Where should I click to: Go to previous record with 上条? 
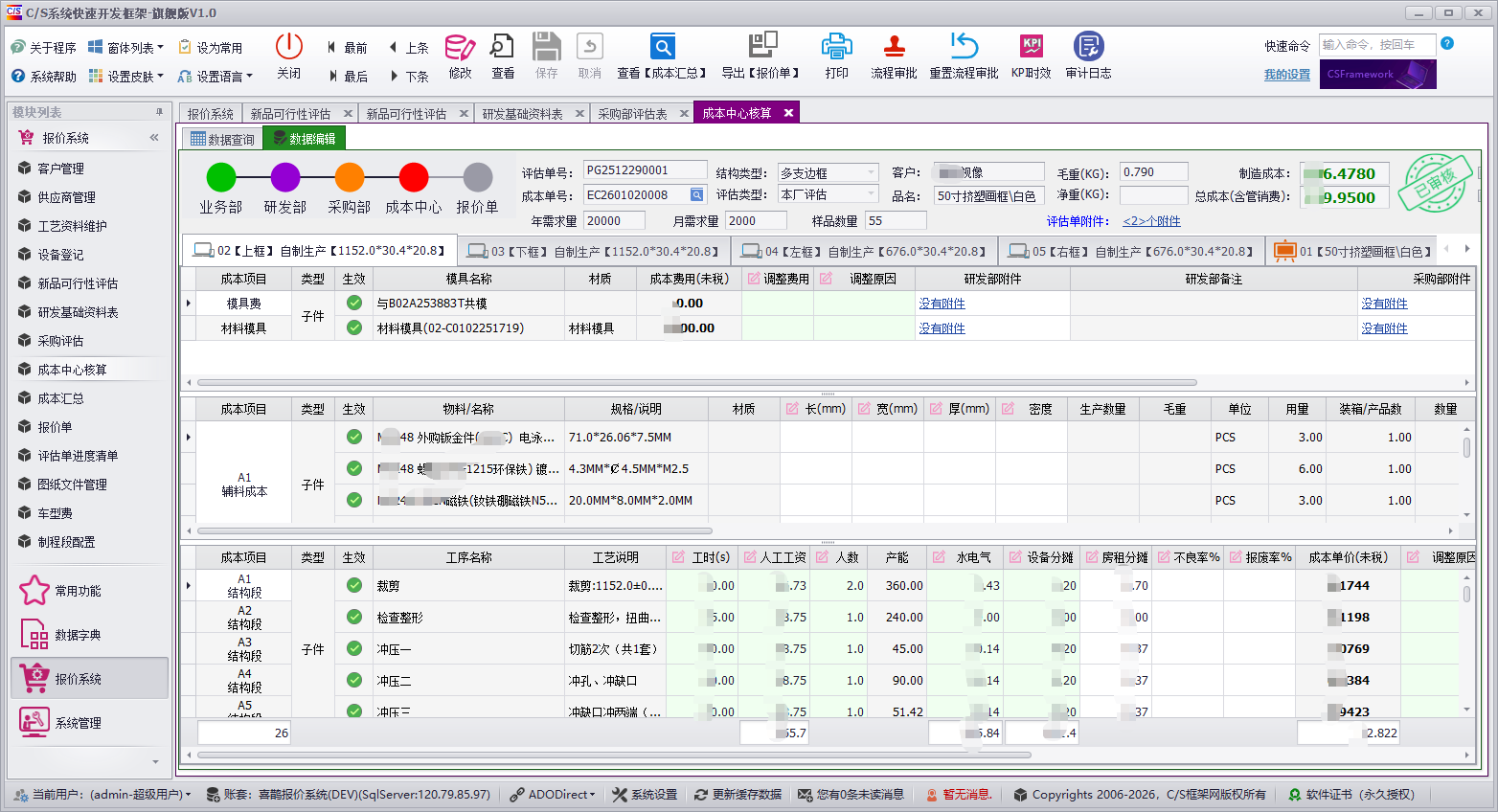coord(408,48)
